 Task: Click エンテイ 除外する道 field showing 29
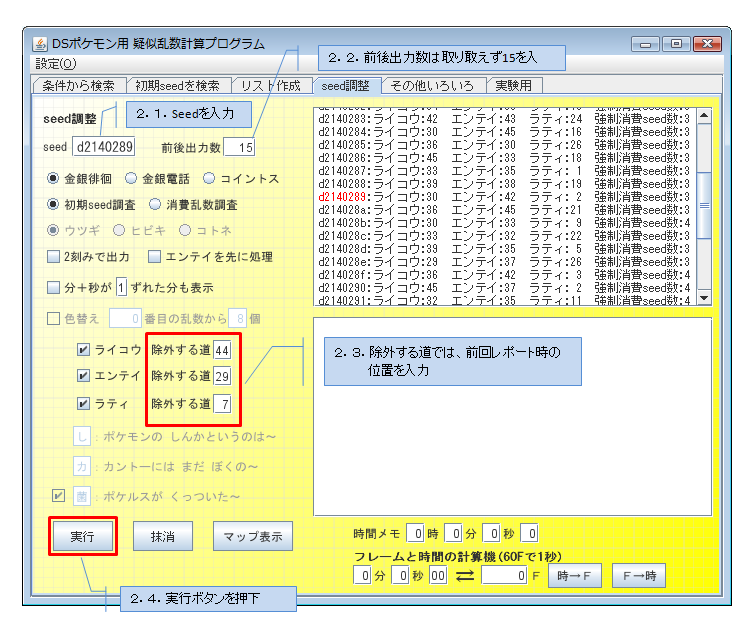(x=222, y=376)
